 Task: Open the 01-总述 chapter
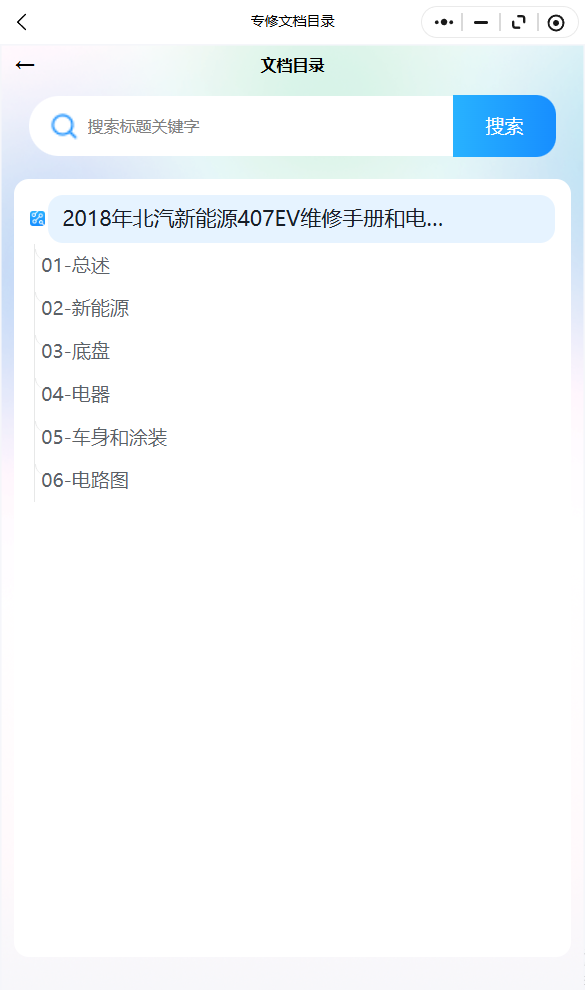(76, 265)
